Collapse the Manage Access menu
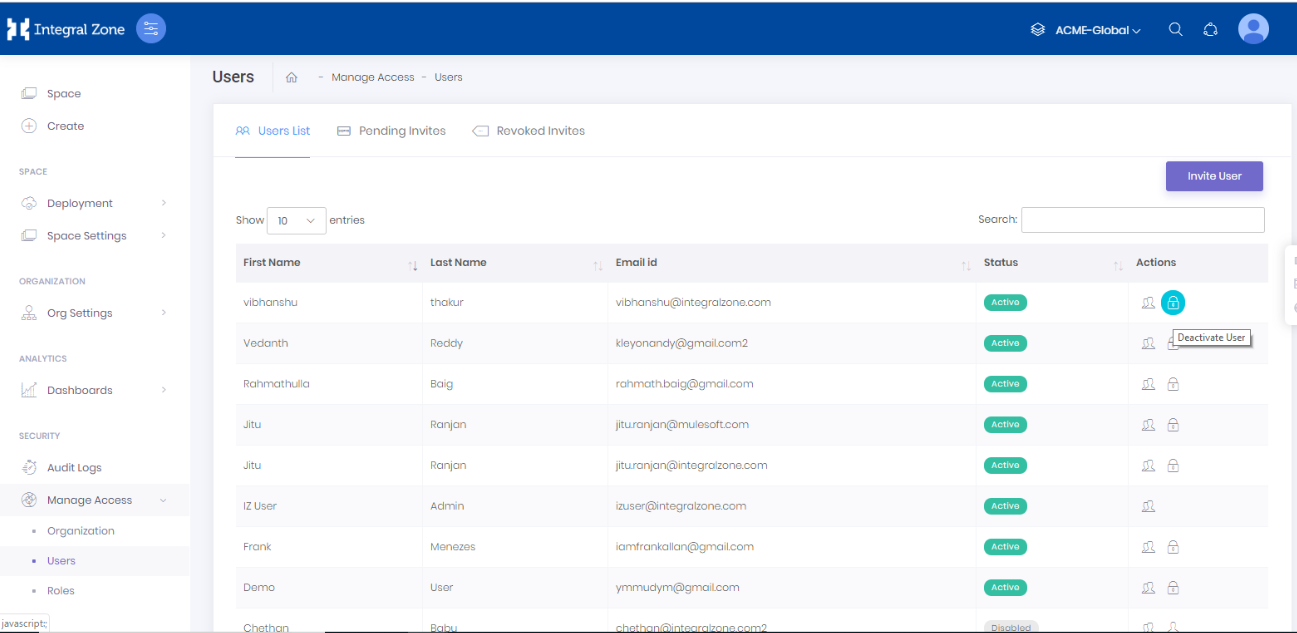The height and width of the screenshot is (633, 1297). tap(94, 500)
